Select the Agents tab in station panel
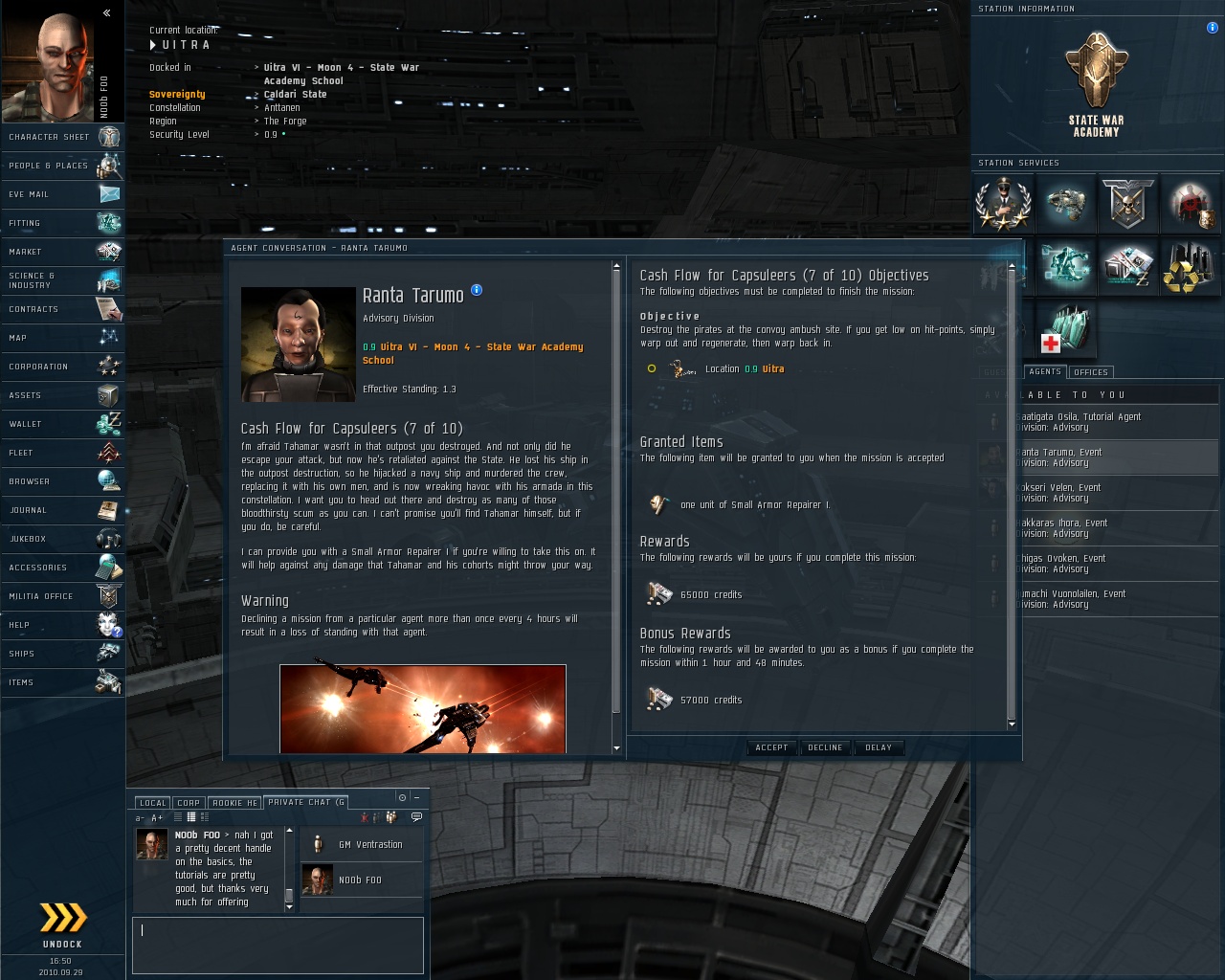The height and width of the screenshot is (980, 1225). [x=1045, y=372]
